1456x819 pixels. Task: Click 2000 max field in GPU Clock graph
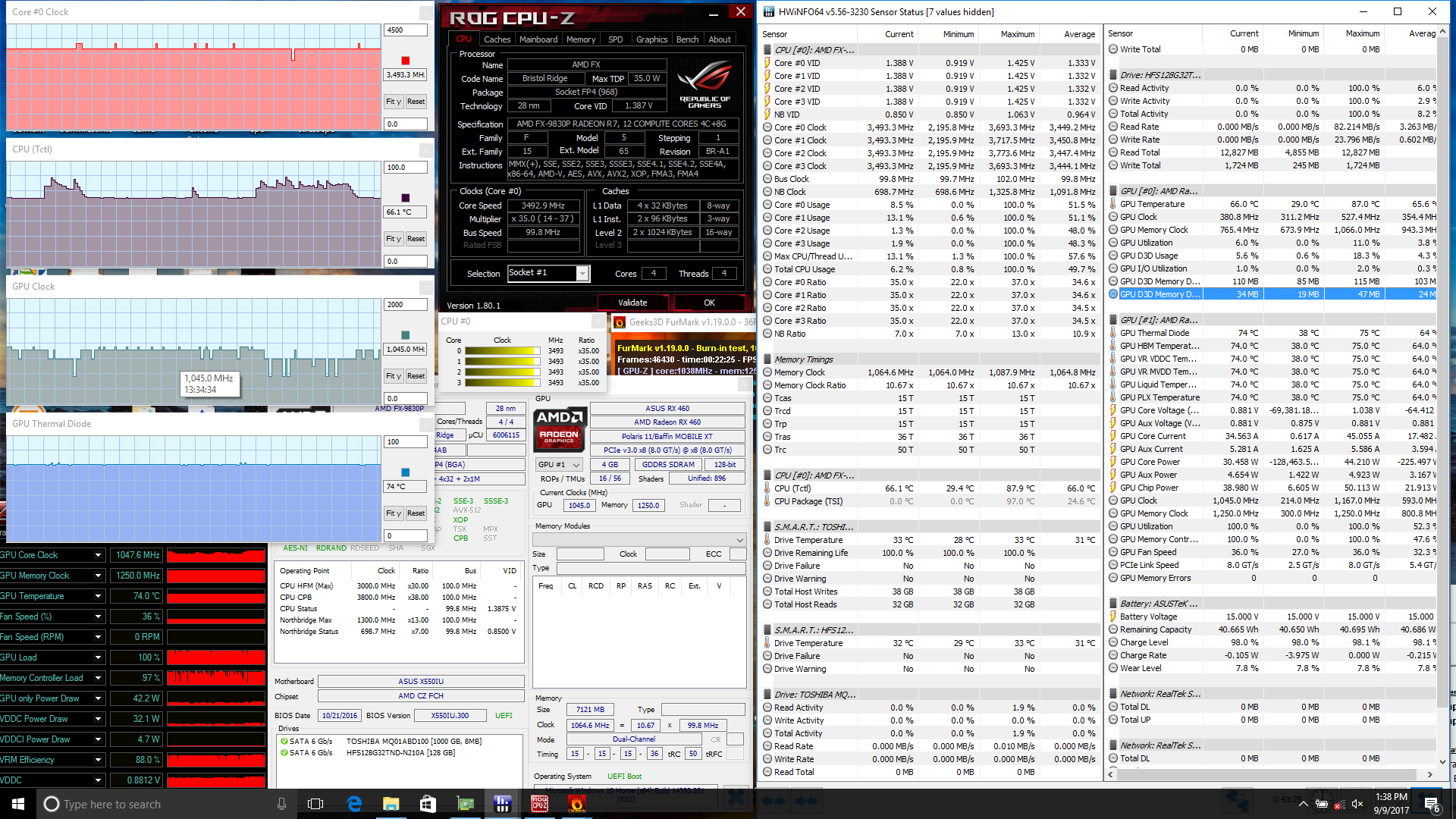pyautogui.click(x=405, y=305)
